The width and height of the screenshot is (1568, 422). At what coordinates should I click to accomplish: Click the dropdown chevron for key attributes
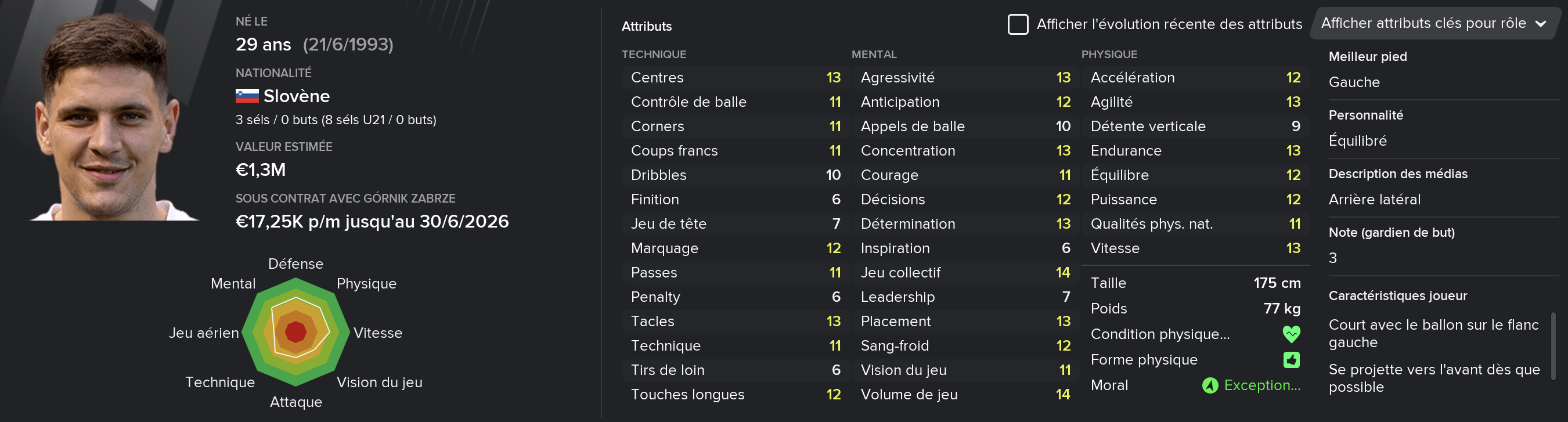(x=1541, y=24)
